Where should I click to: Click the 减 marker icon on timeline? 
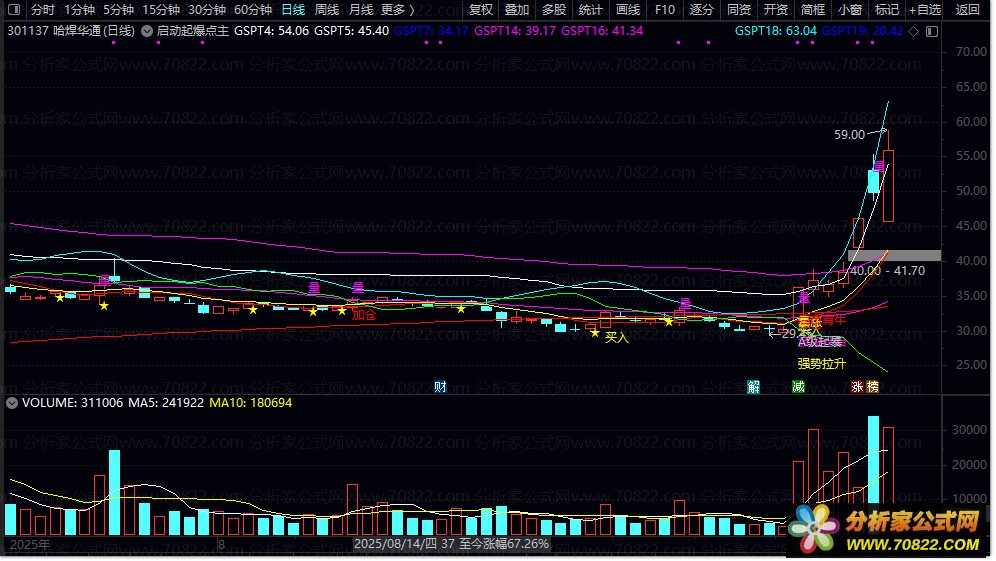[798, 387]
